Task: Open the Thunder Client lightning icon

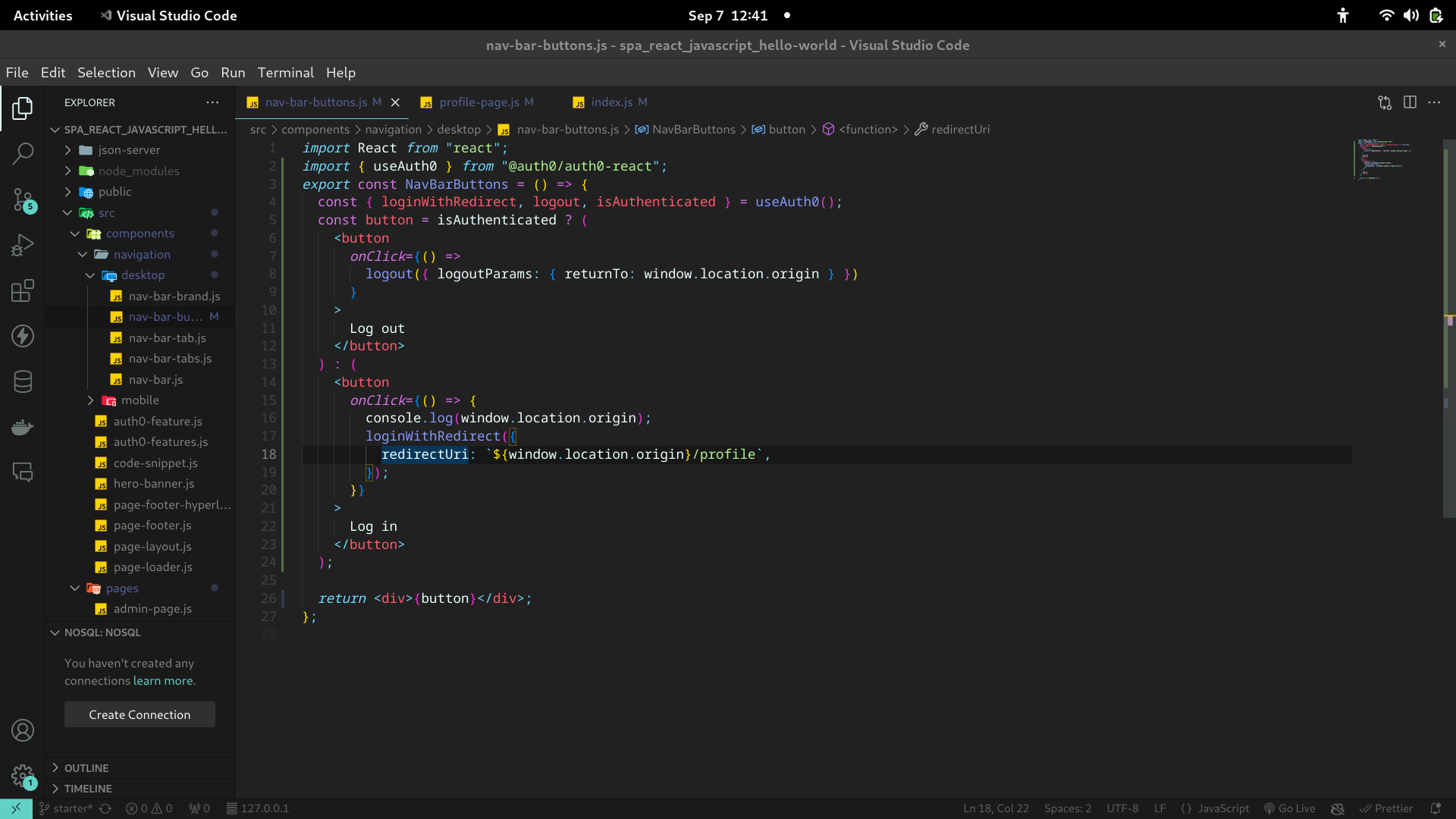Action: (x=23, y=336)
